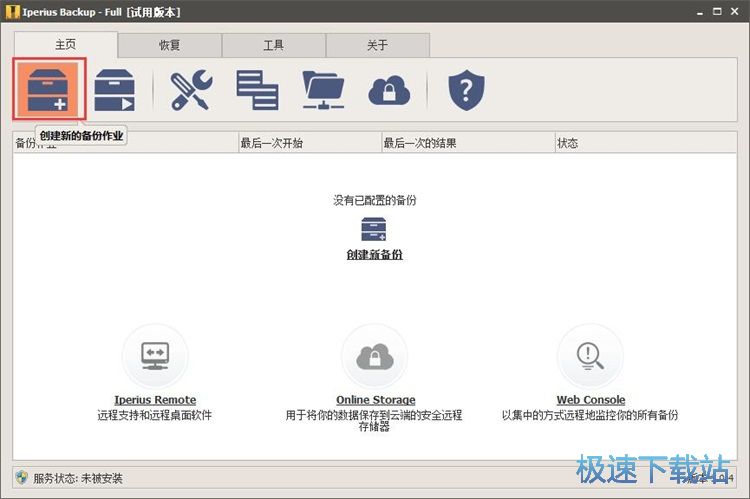Open the 工具 tab
The width and height of the screenshot is (750, 499).
click(274, 45)
